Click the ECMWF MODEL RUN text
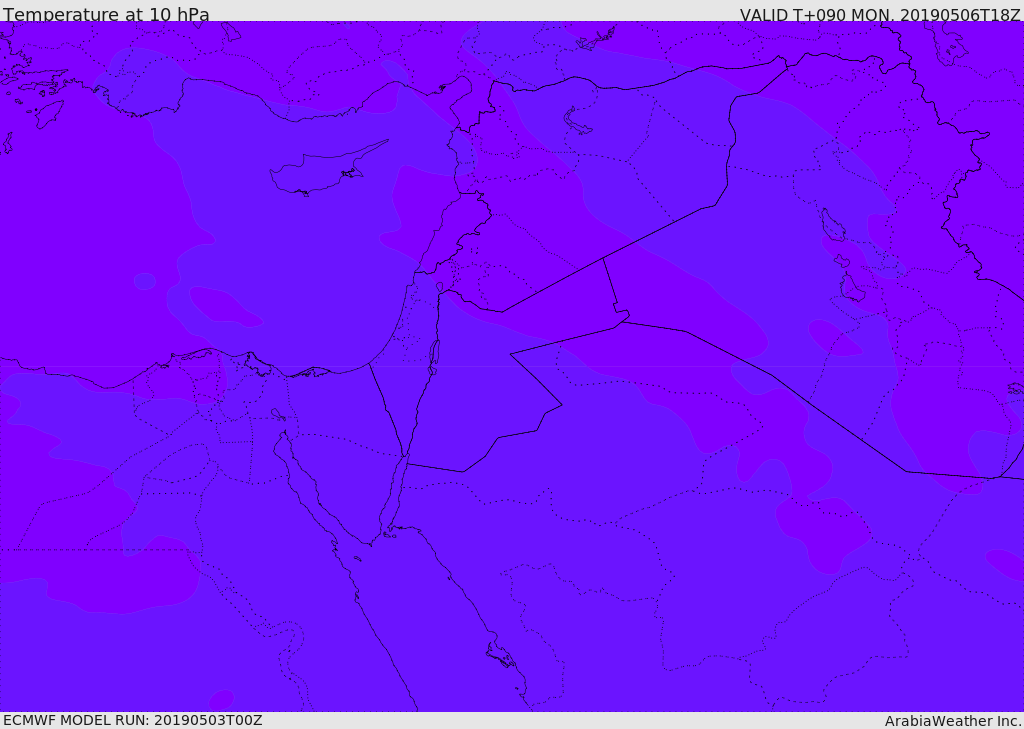 click(x=132, y=720)
